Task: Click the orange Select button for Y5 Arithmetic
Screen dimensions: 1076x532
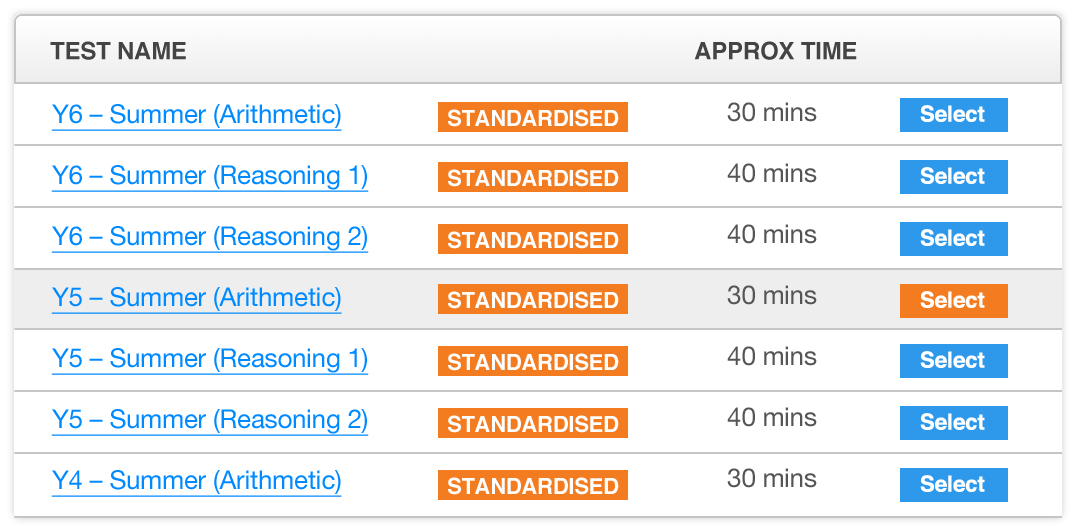Action: 953,300
